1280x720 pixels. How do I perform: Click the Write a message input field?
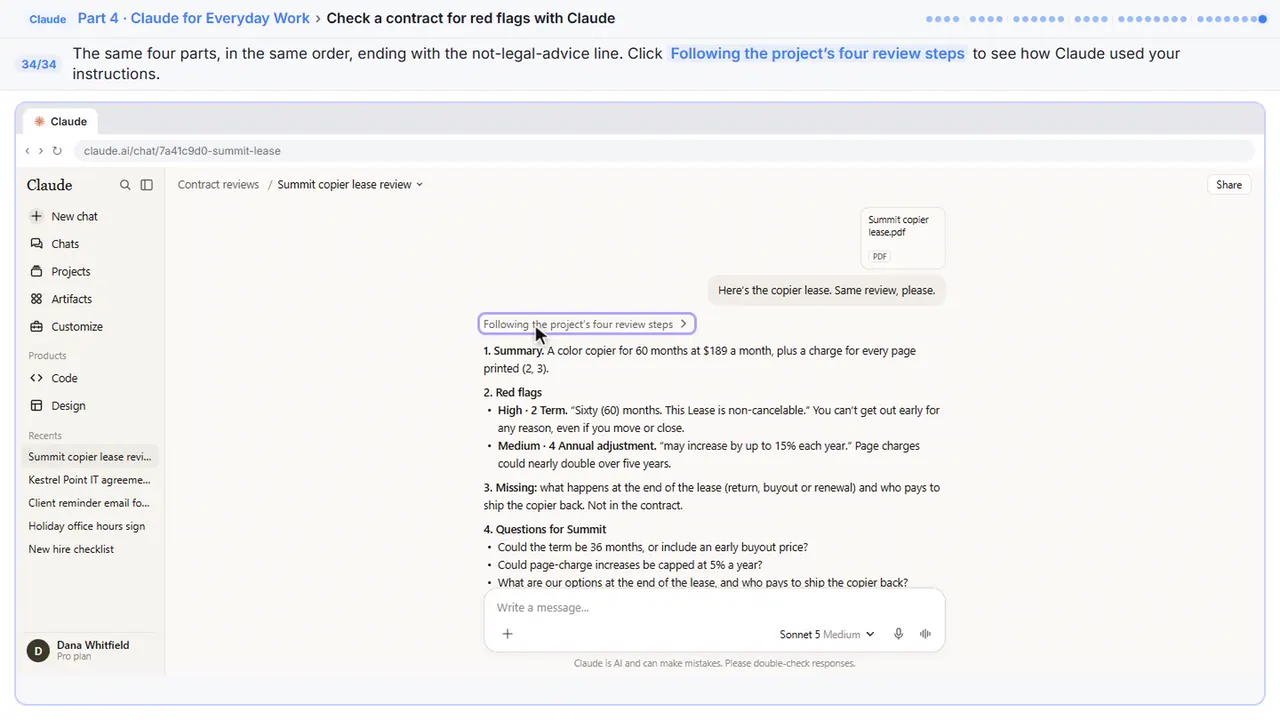tap(714, 608)
